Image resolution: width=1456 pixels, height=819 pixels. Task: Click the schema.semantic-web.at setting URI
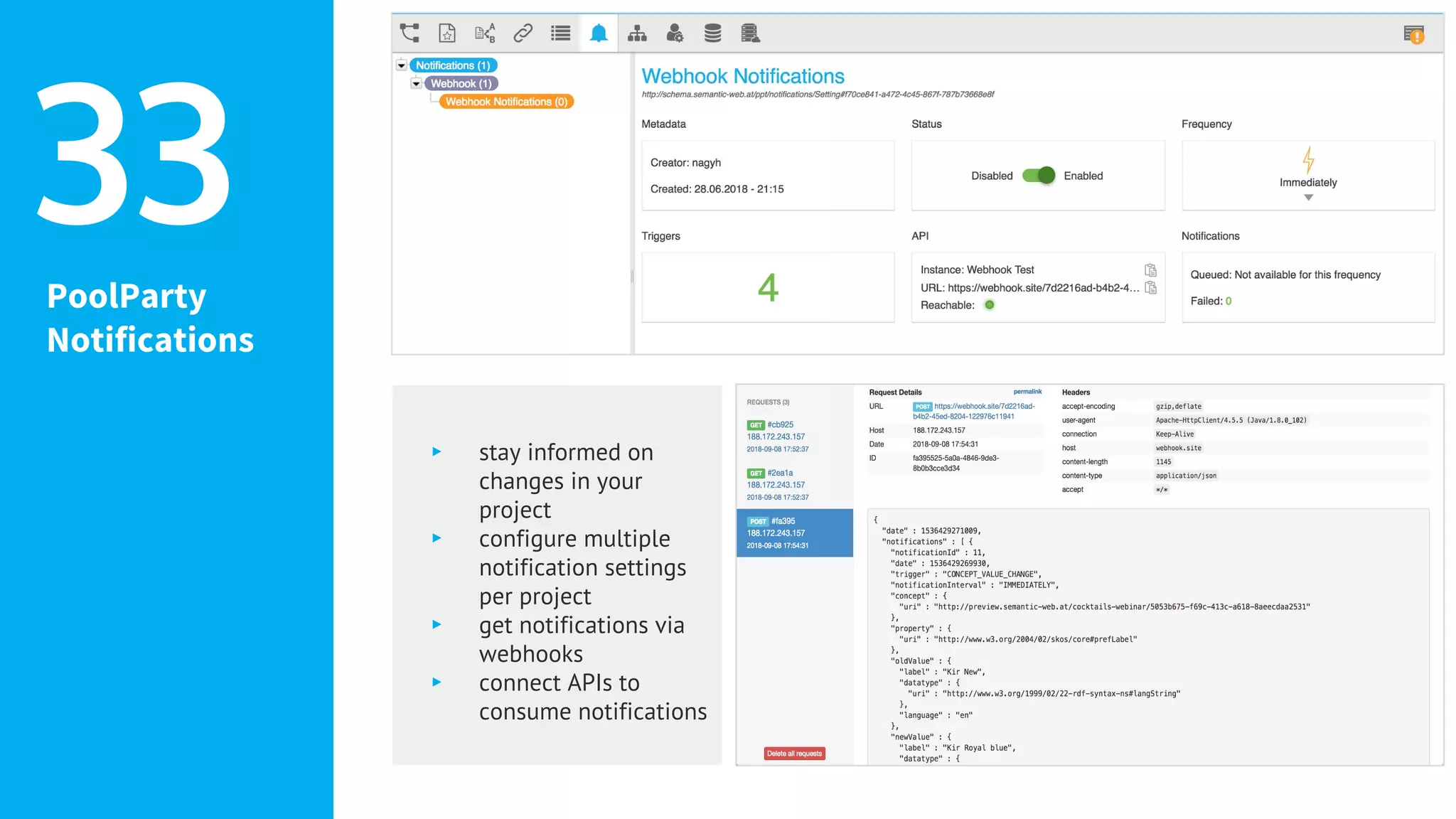(818, 95)
